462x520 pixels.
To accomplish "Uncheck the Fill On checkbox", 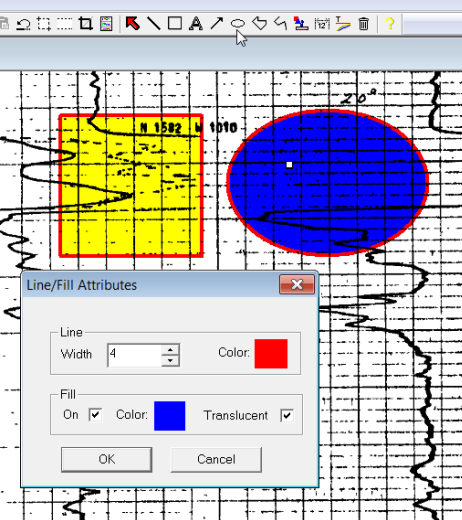I will pyautogui.click(x=95, y=415).
